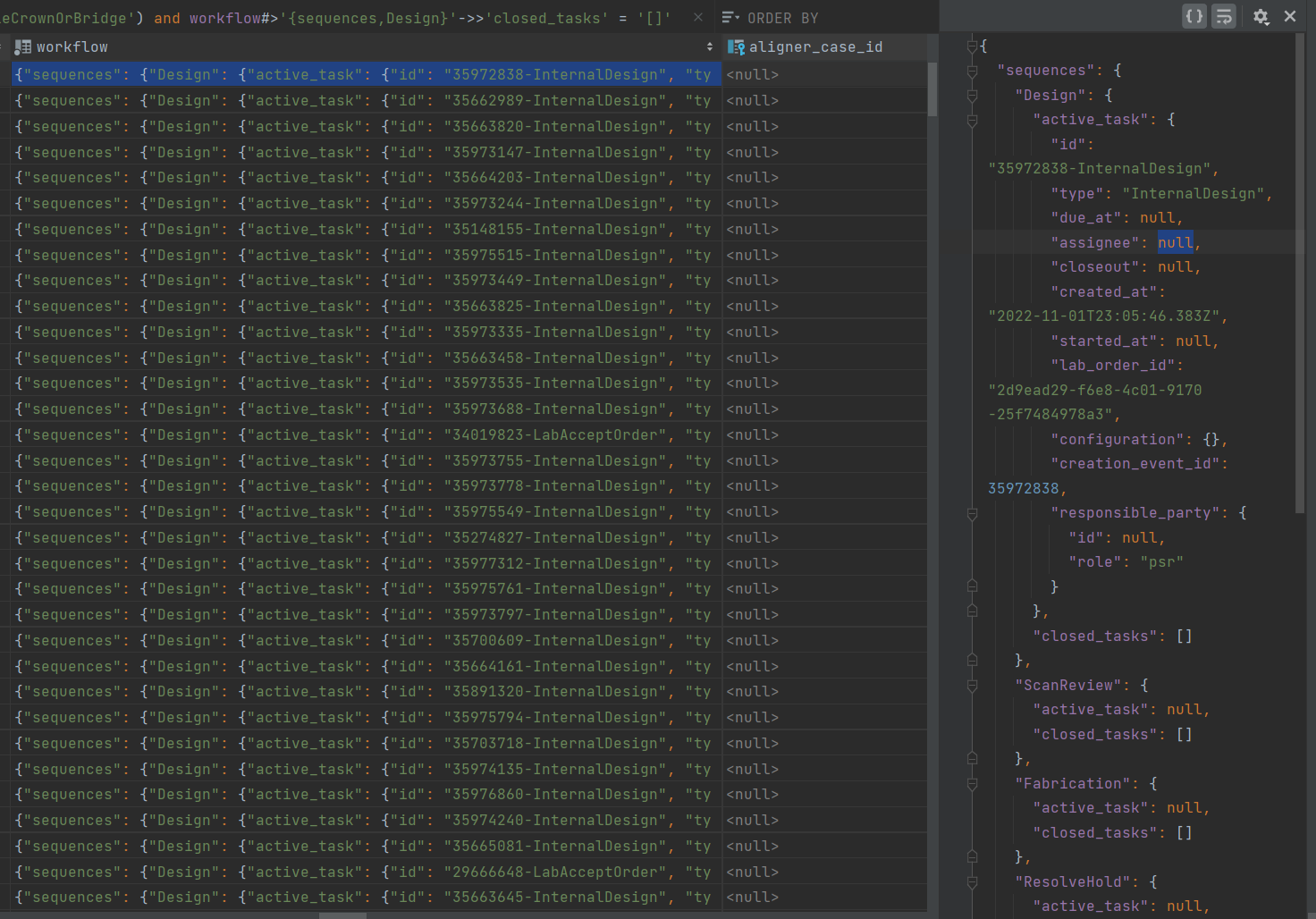This screenshot has height=919, width=1316.
Task: Collapse the "active_task" node under Design
Action: 973,120
